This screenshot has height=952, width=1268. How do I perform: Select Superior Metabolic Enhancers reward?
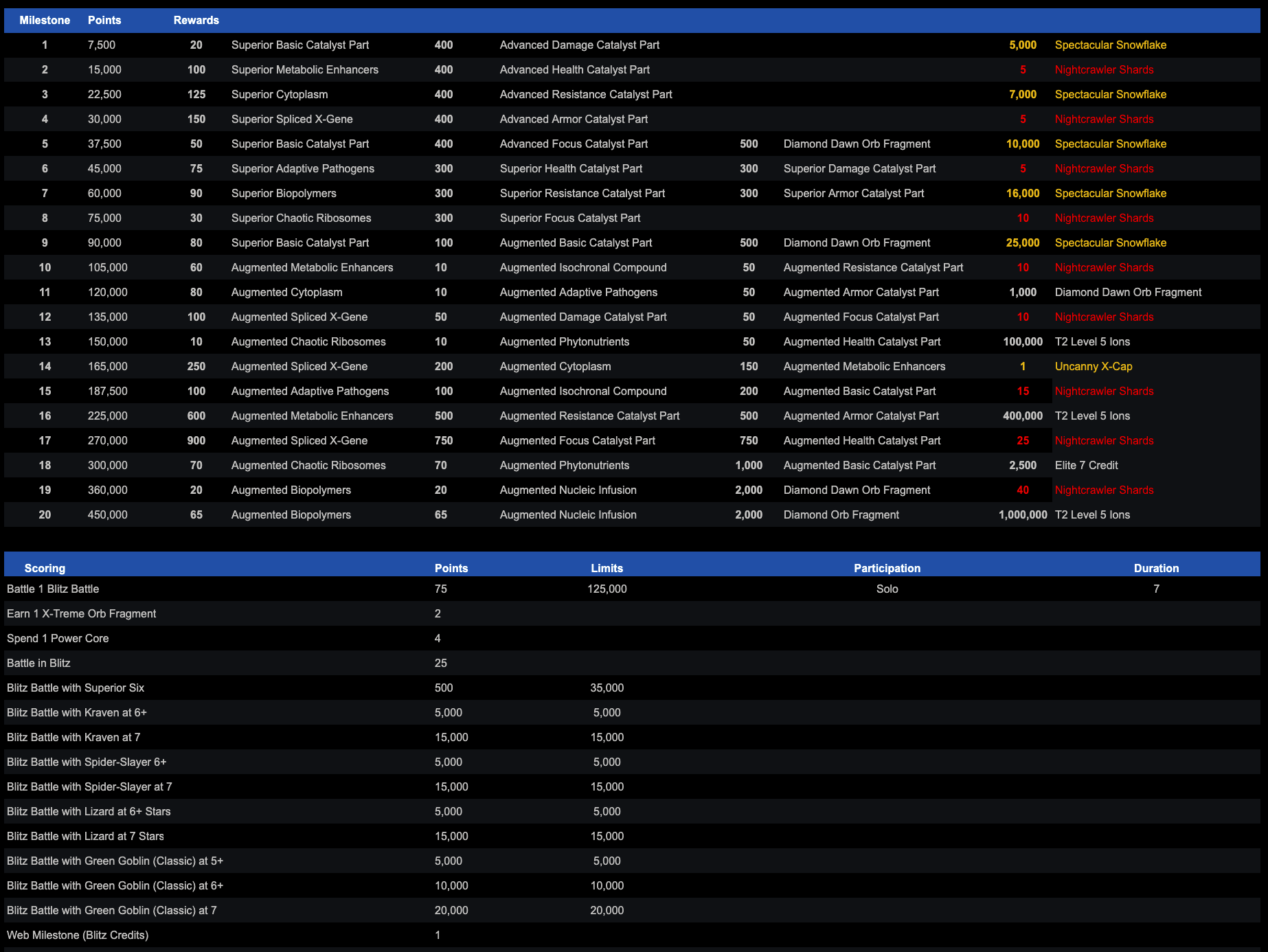pyautogui.click(x=304, y=69)
